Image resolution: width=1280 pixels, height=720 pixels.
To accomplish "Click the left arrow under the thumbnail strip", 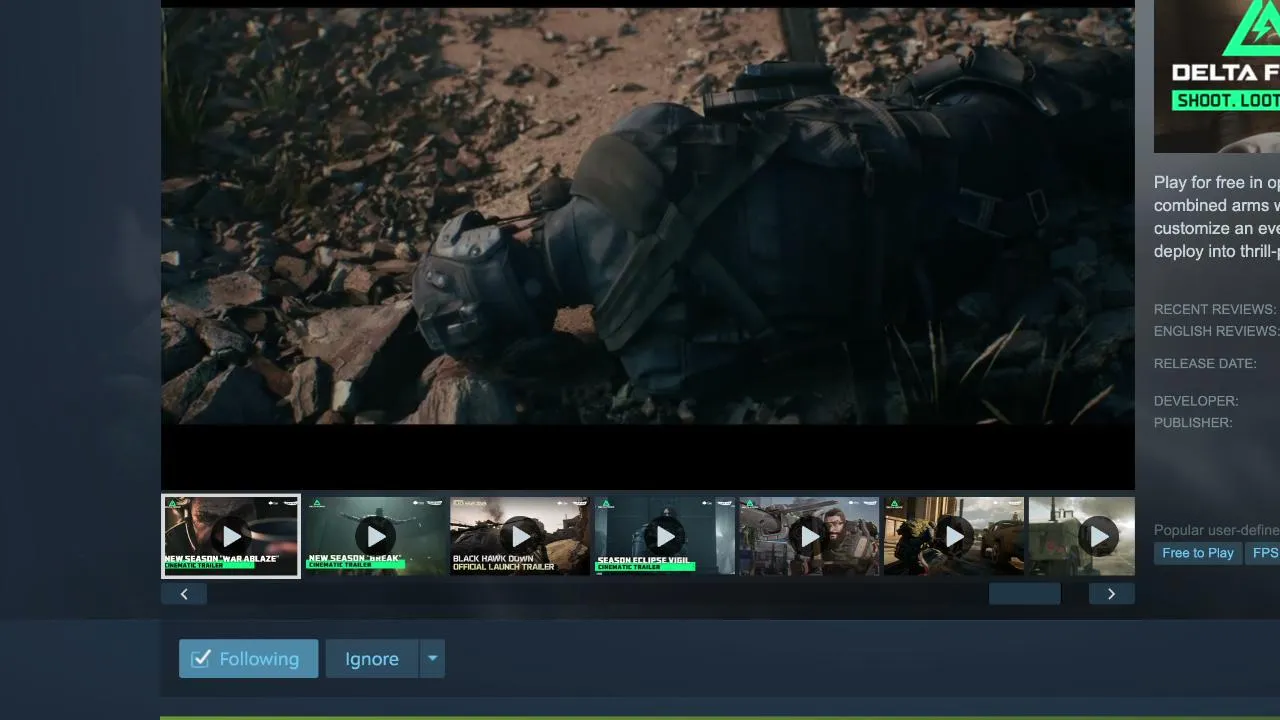I will tap(184, 594).
